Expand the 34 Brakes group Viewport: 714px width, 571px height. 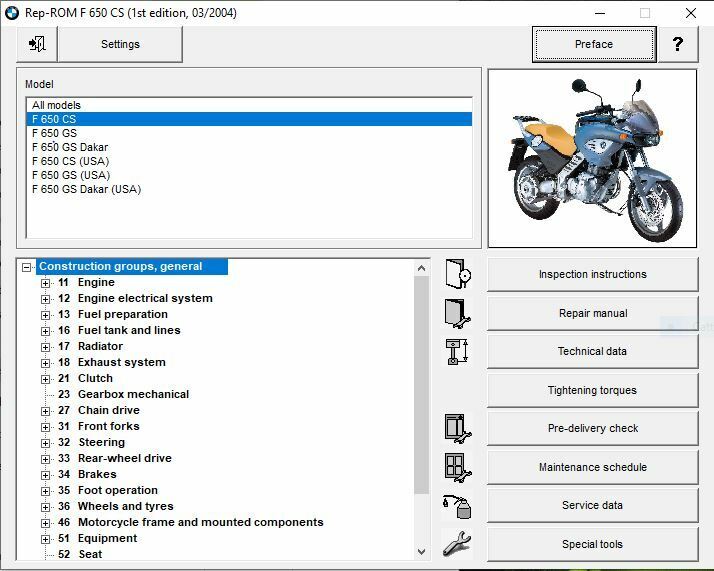[45, 475]
